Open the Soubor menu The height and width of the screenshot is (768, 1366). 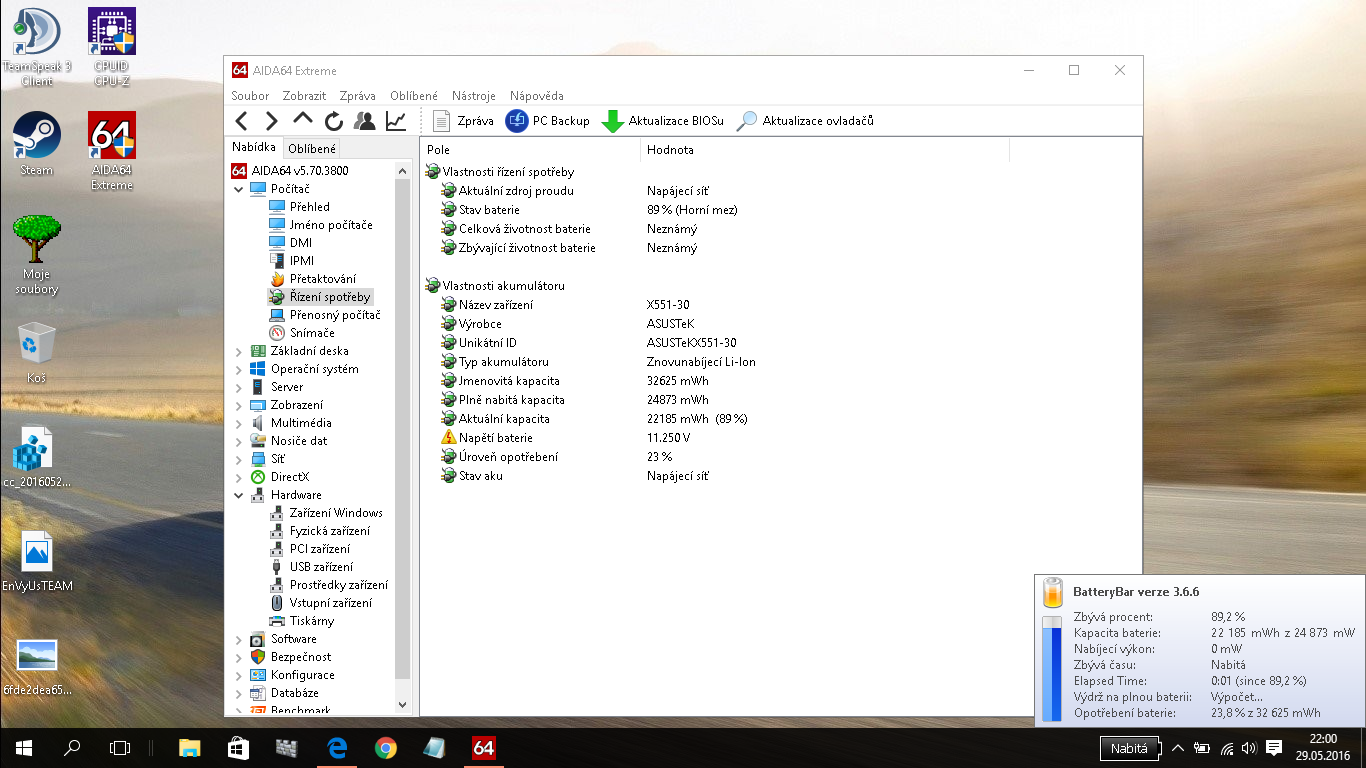pos(250,96)
